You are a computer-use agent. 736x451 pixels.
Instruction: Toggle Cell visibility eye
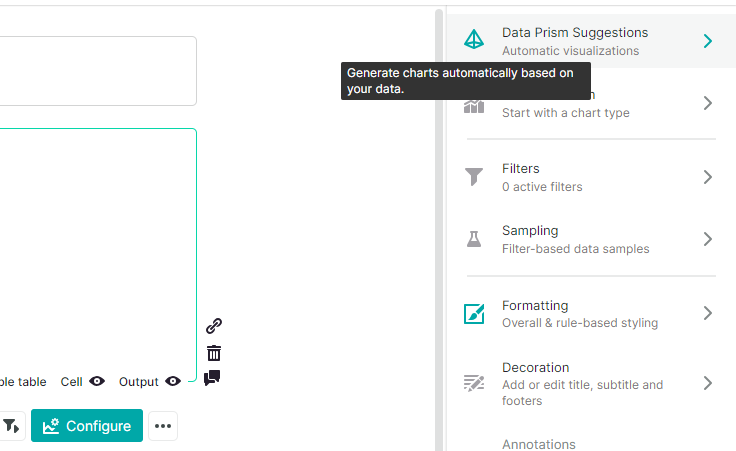click(x=97, y=381)
